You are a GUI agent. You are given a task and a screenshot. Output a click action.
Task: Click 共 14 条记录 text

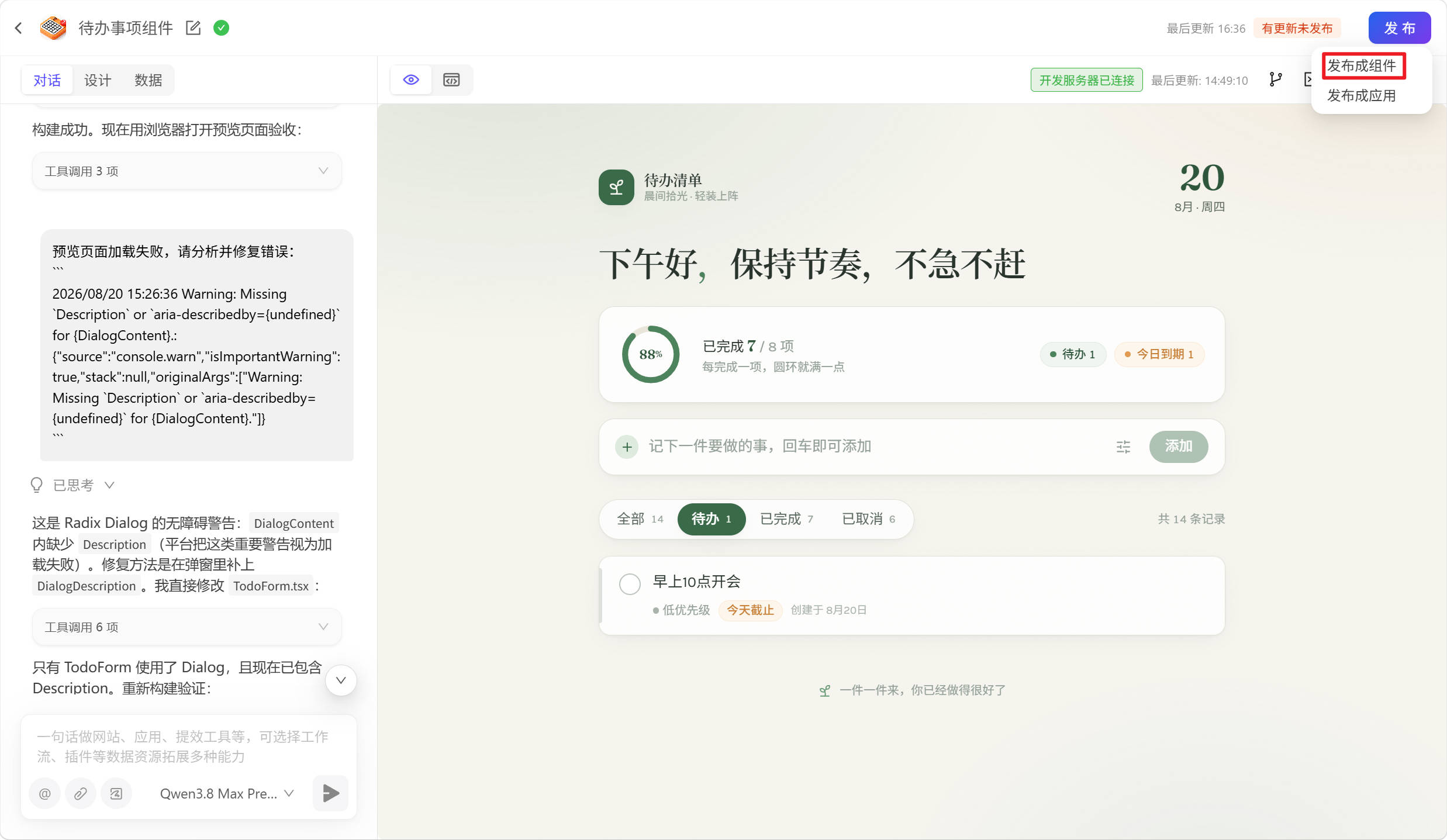[x=1192, y=519]
